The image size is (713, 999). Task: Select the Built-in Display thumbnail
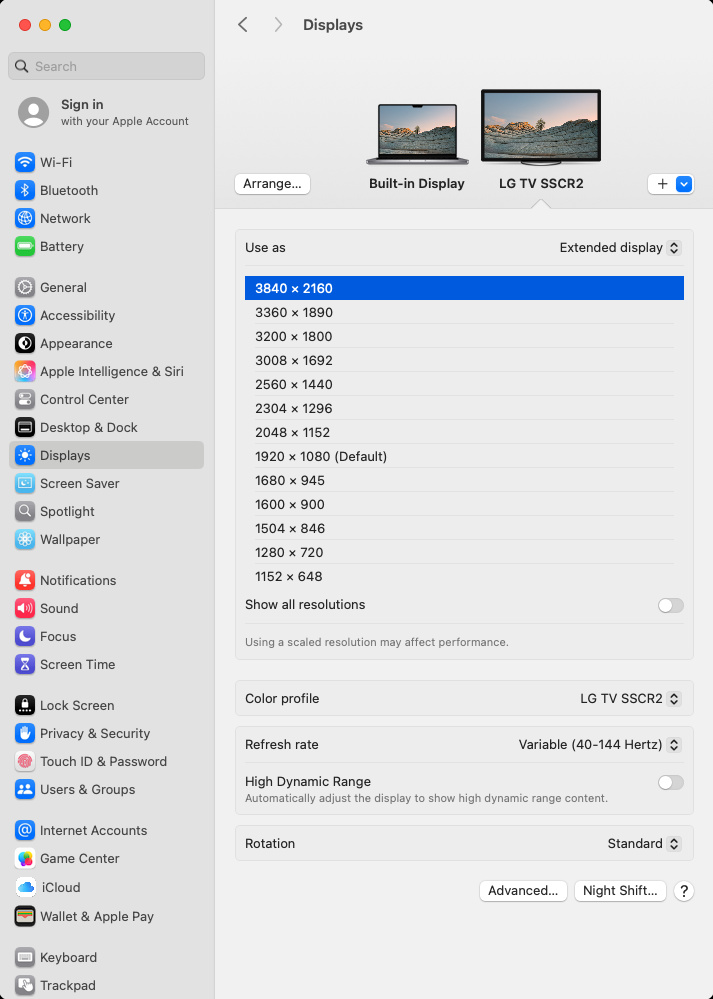click(x=417, y=135)
